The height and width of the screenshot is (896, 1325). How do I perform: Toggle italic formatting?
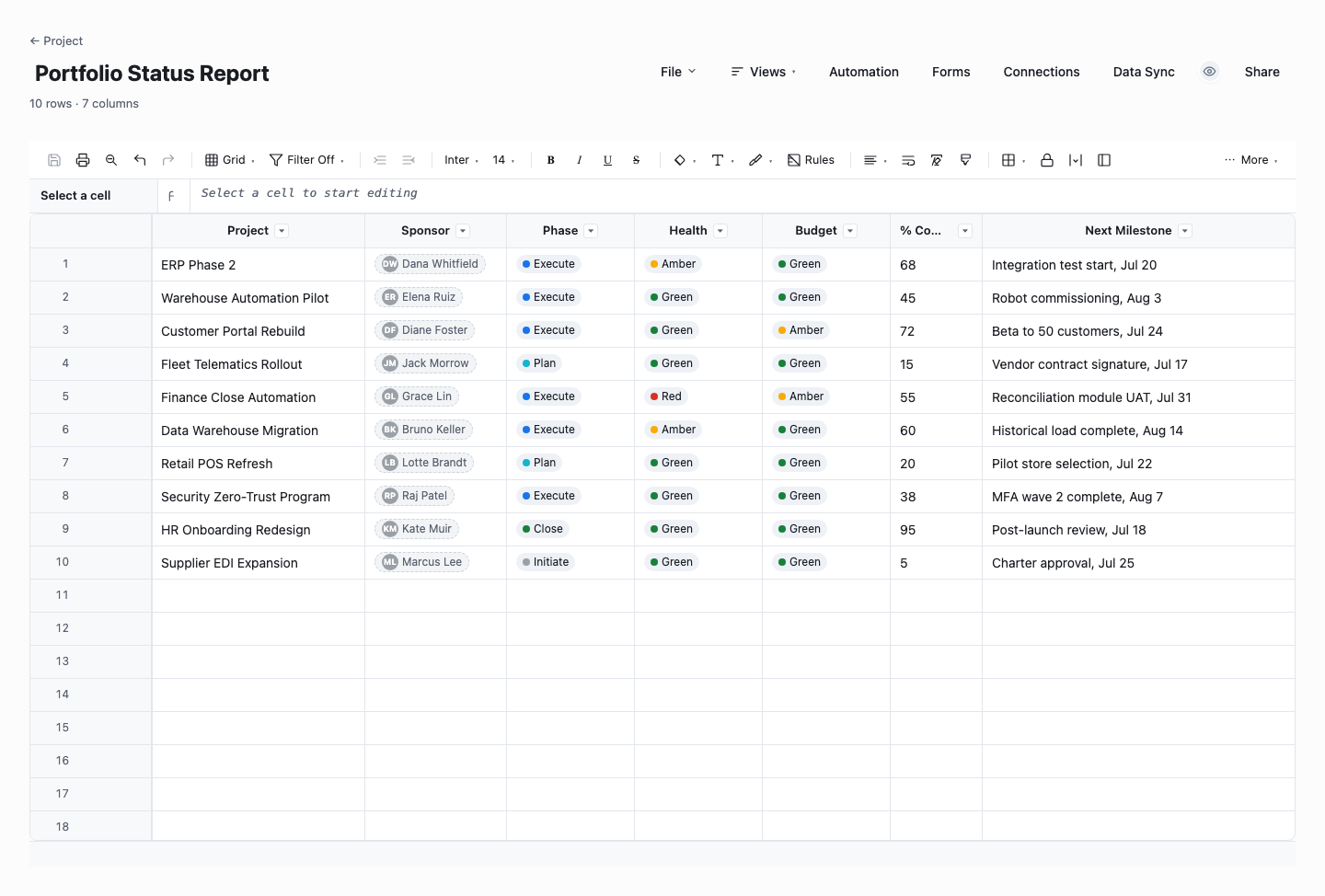pyautogui.click(x=580, y=160)
